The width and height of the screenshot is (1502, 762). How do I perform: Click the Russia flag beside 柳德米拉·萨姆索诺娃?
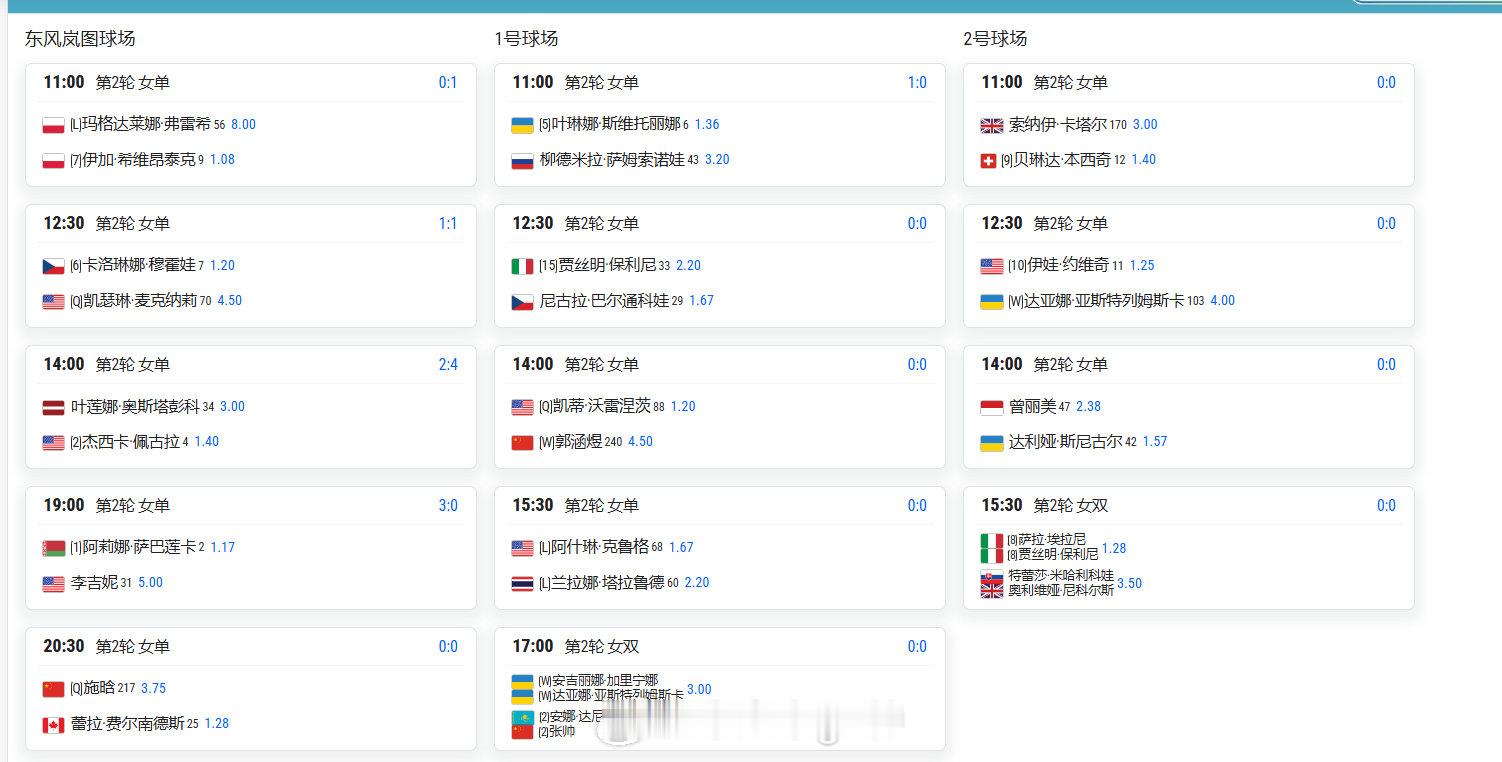pyautogui.click(x=522, y=160)
